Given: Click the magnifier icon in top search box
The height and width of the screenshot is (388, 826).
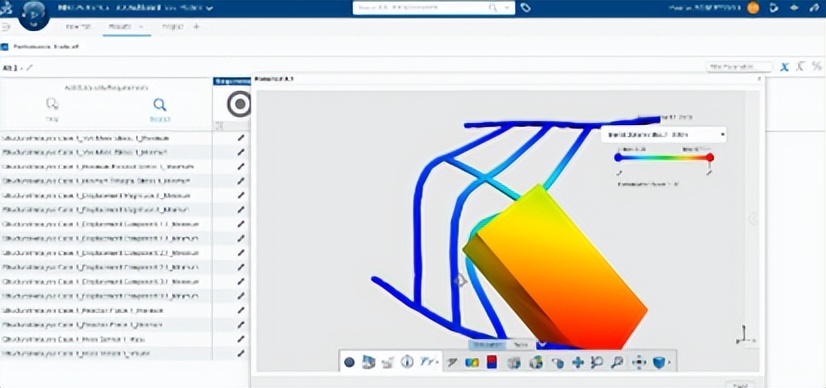Looking at the screenshot, I should click(493, 8).
